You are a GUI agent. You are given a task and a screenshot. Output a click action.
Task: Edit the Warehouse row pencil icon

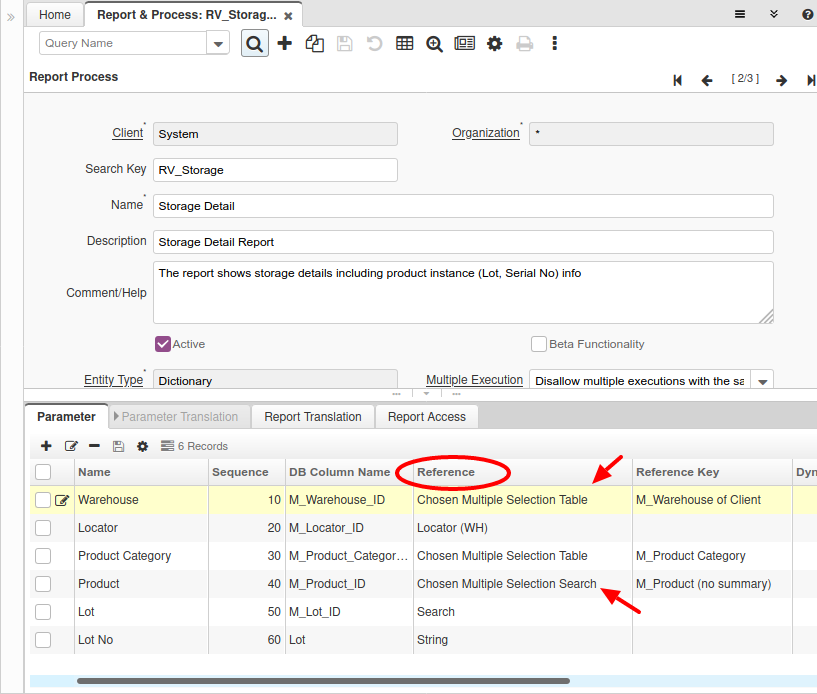[62, 500]
